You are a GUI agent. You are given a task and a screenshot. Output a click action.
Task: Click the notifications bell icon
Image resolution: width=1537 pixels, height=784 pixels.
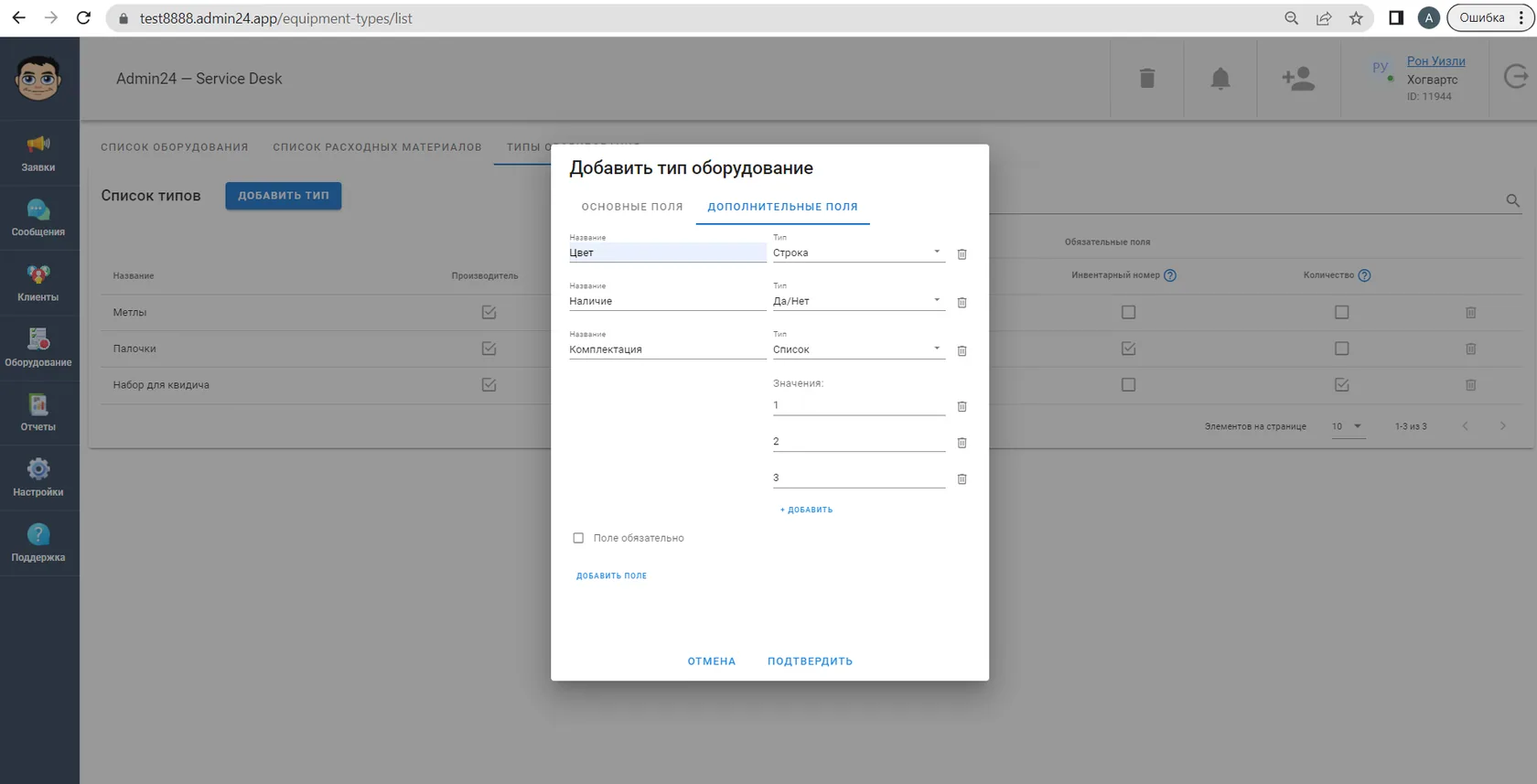point(1220,79)
